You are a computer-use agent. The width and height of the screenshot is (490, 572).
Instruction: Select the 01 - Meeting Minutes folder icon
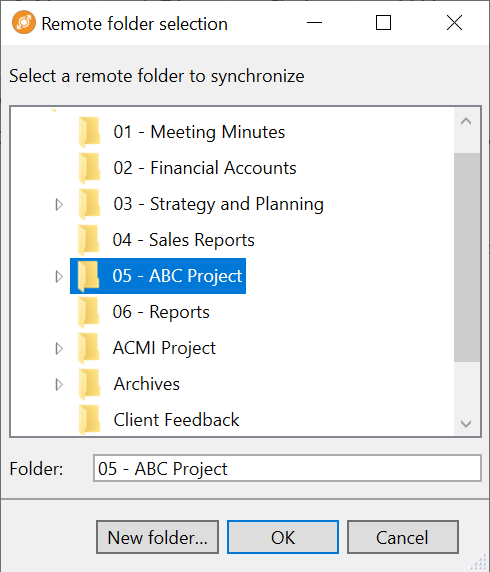89,132
